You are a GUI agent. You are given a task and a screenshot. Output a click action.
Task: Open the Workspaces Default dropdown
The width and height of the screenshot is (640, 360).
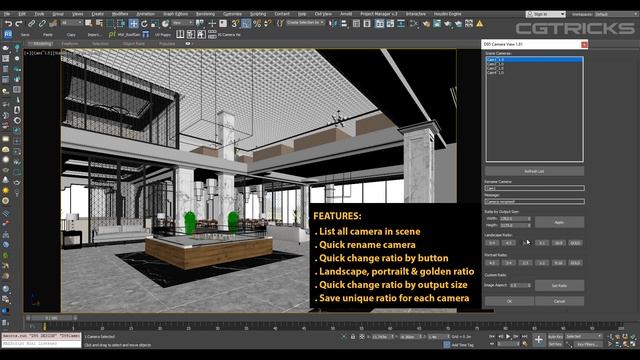[616, 14]
